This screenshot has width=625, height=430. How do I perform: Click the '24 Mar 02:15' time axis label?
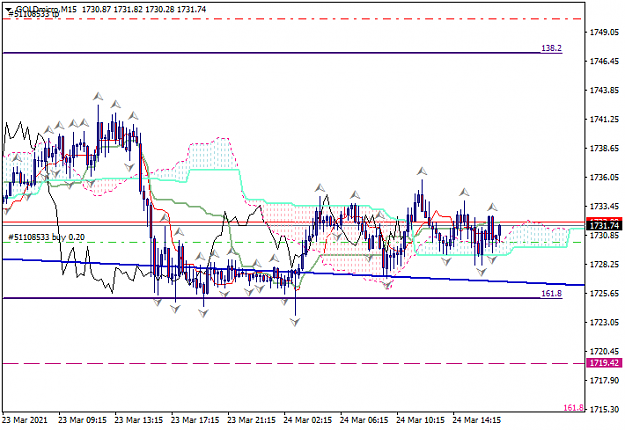pos(308,420)
